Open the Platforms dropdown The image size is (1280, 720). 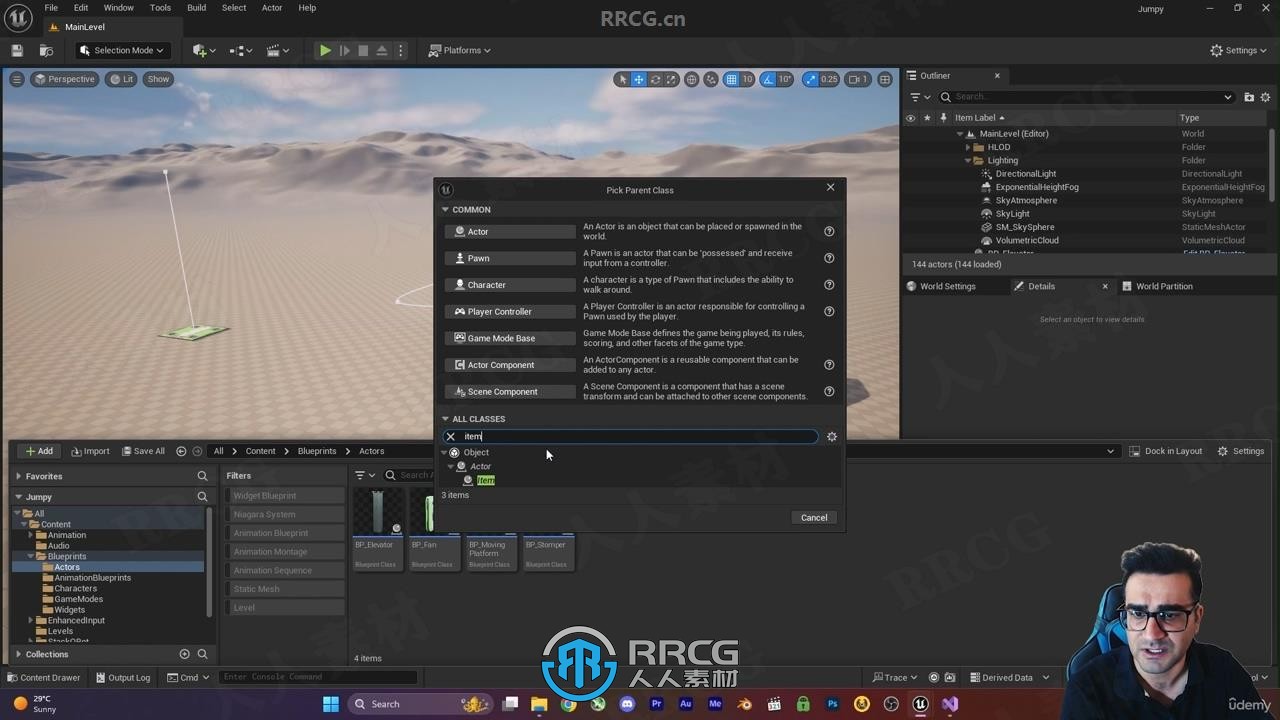coord(460,50)
